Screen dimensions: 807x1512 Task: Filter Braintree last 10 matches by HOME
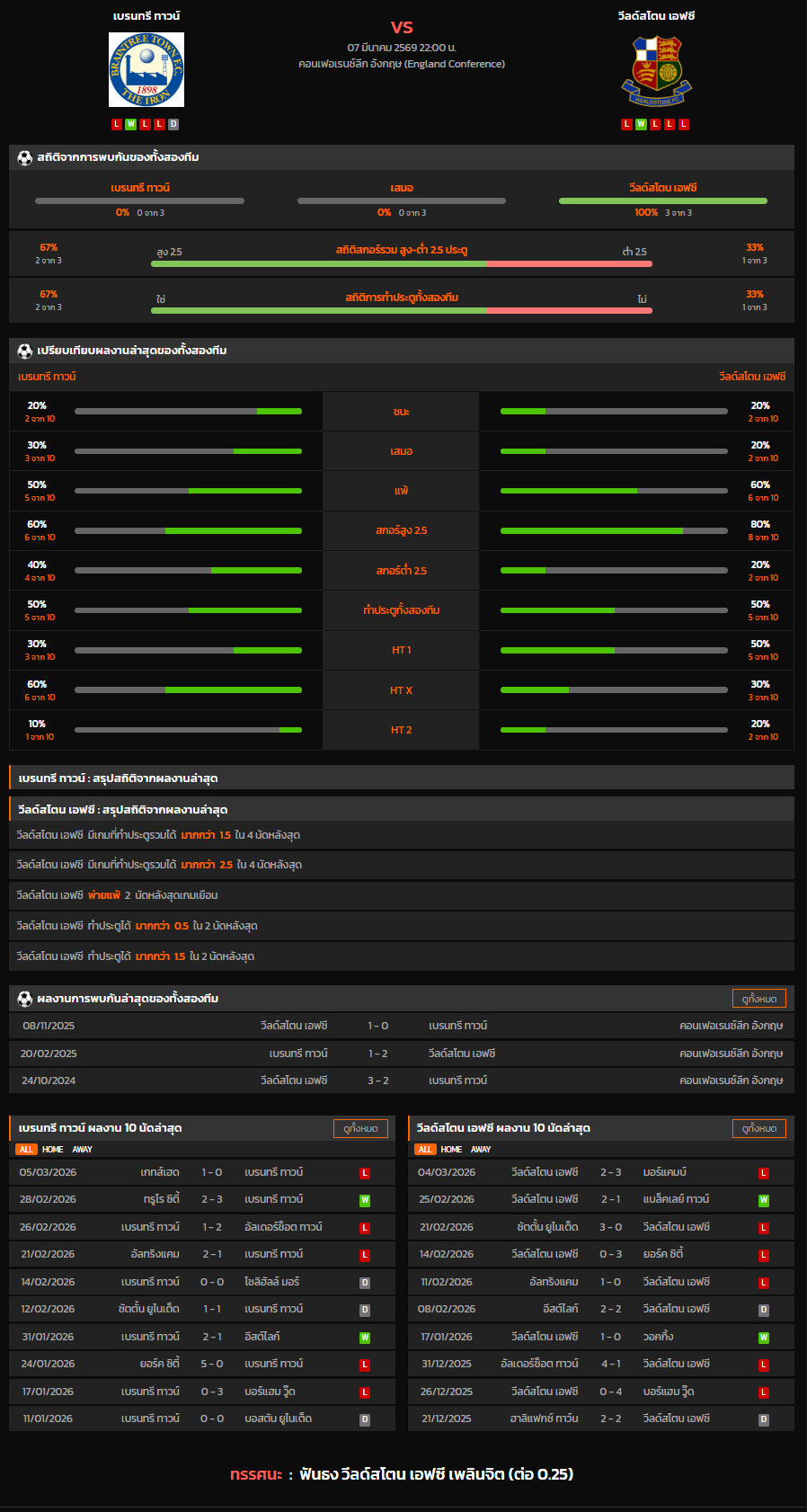(x=53, y=1150)
